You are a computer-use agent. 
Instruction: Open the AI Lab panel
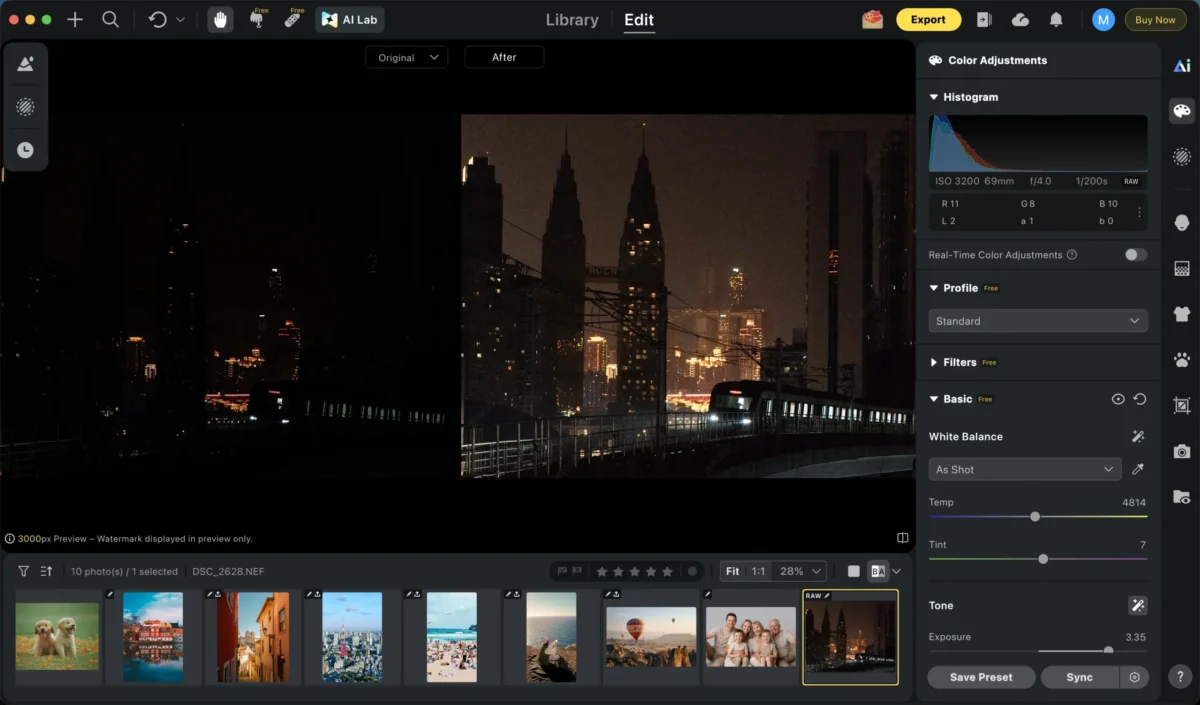(x=350, y=20)
